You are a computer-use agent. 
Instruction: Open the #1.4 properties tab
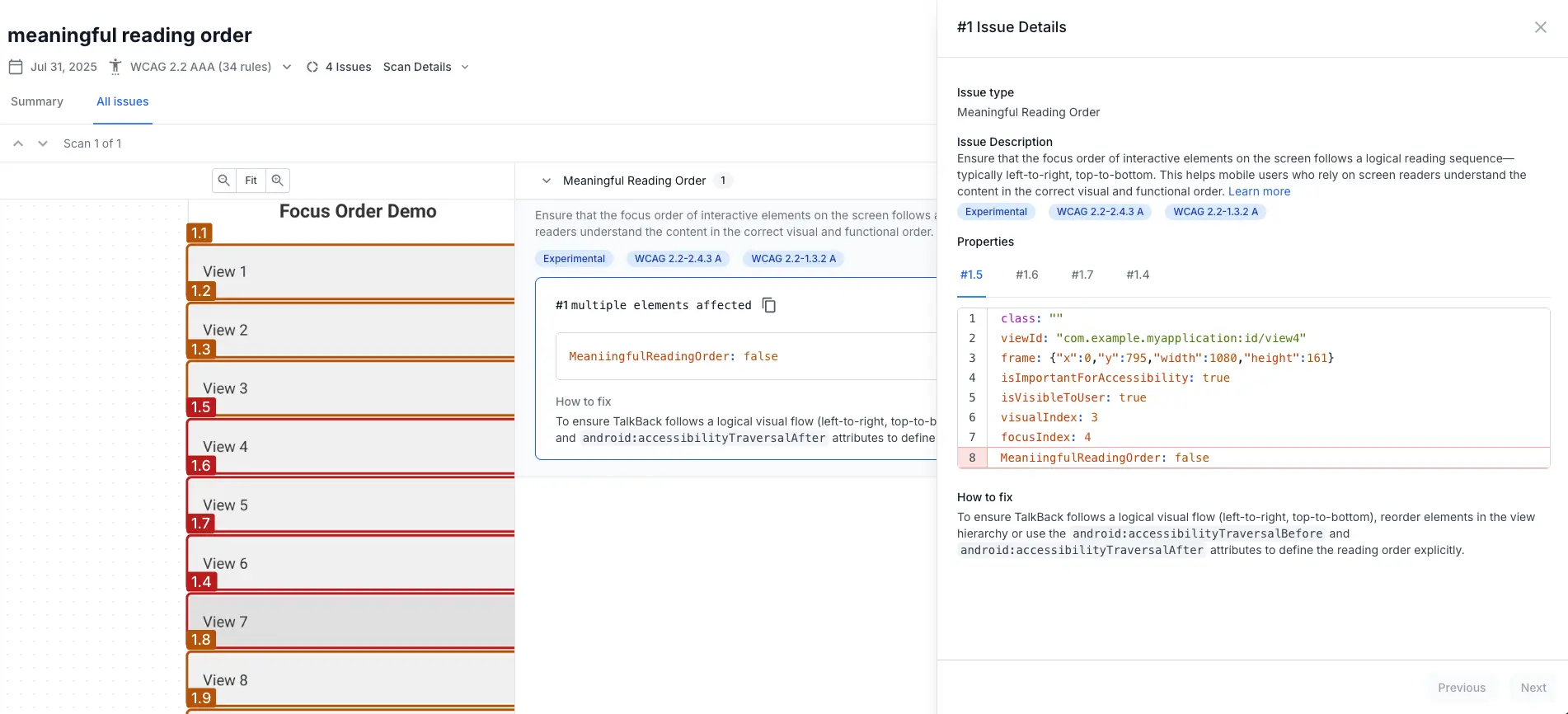(1138, 275)
